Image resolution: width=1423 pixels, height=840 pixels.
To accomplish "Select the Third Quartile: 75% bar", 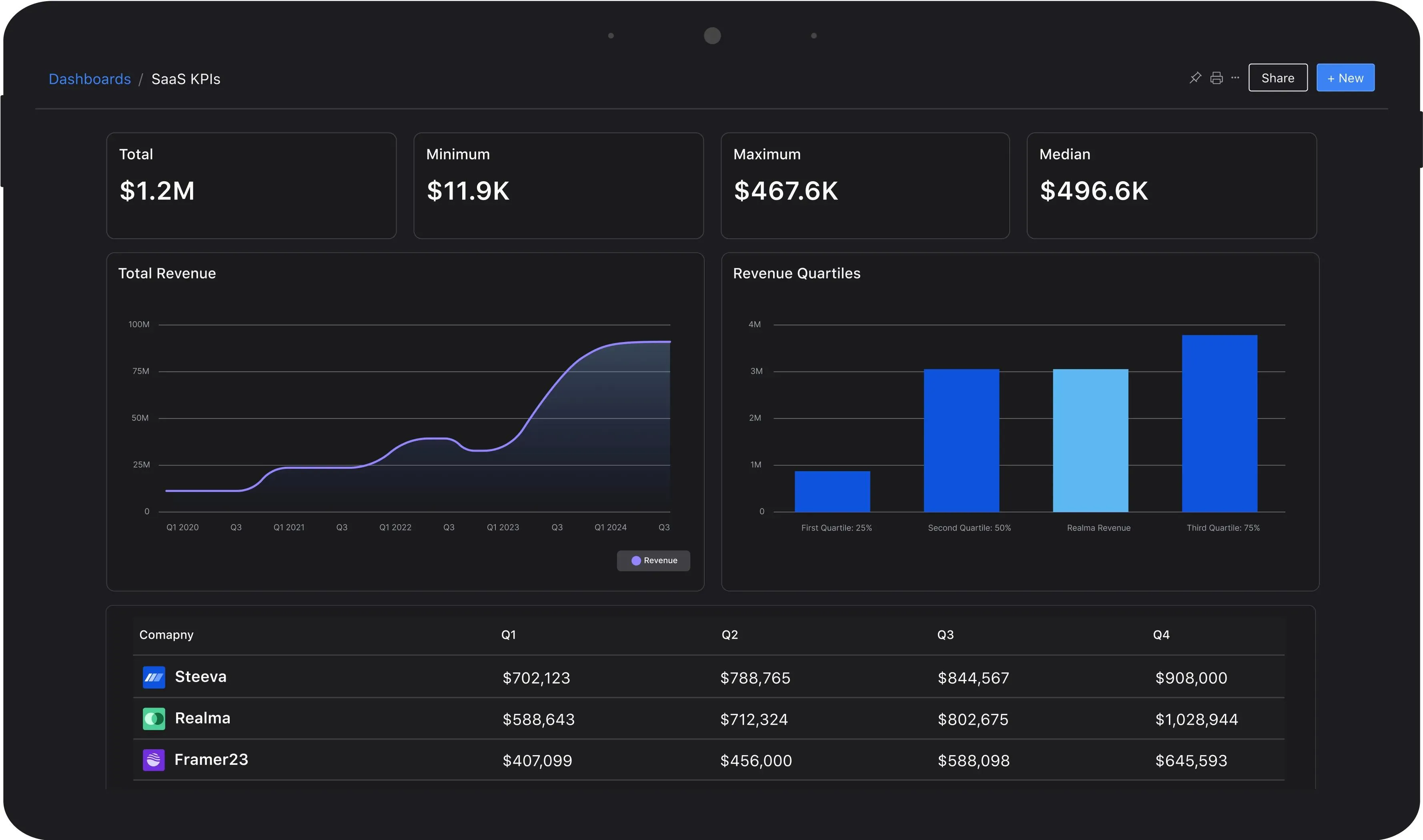I will point(1220,423).
